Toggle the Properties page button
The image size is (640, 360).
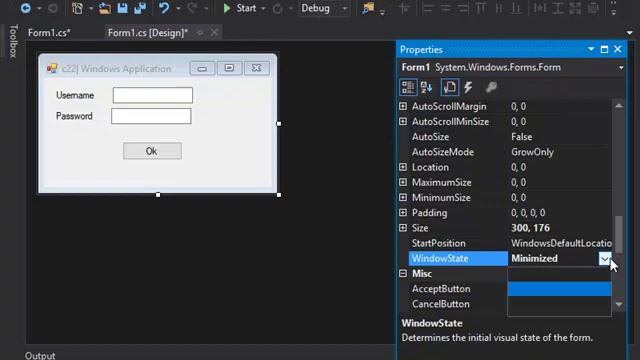pos(450,87)
